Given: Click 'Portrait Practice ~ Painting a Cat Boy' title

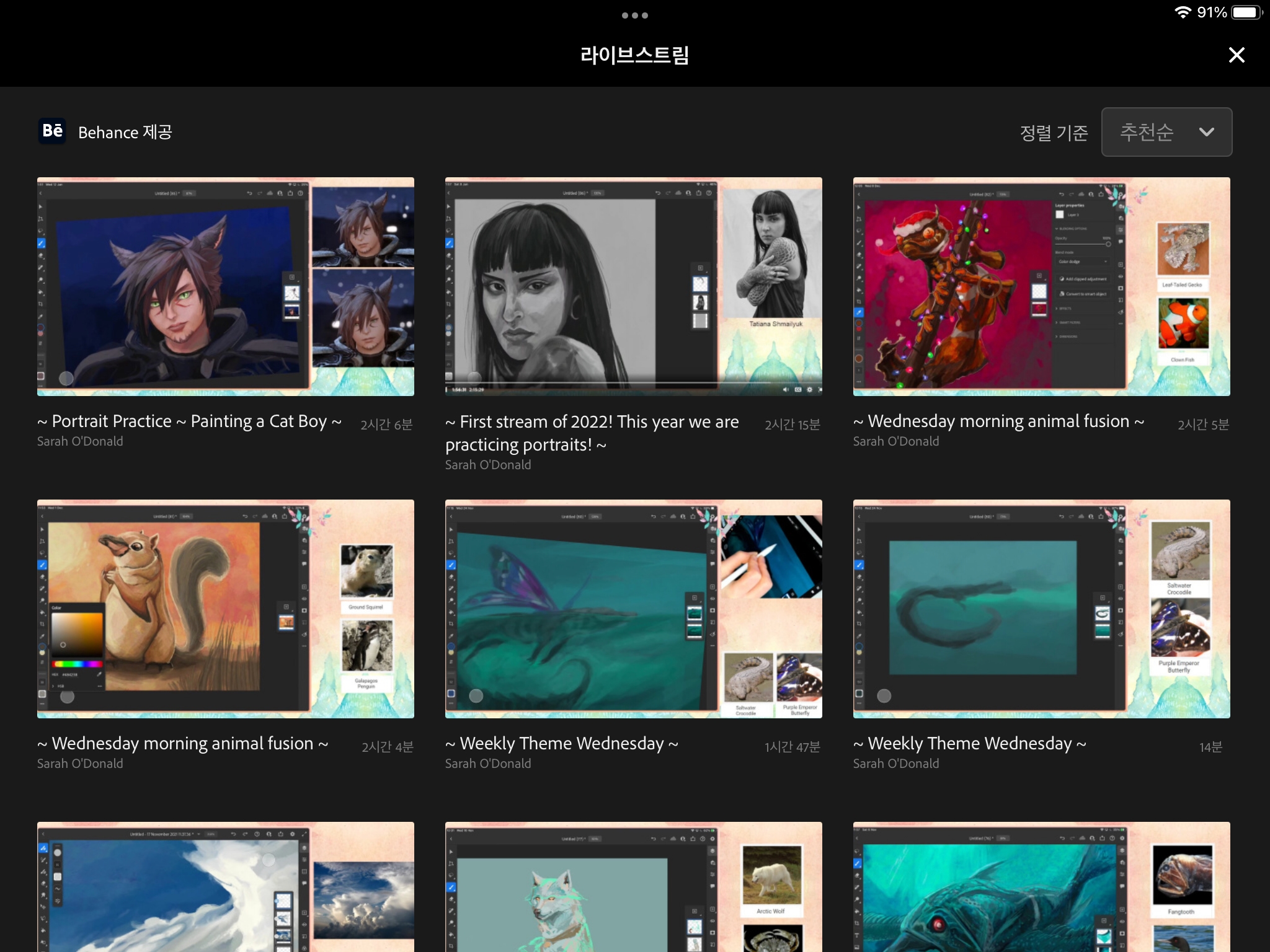Looking at the screenshot, I should pyautogui.click(x=189, y=421).
